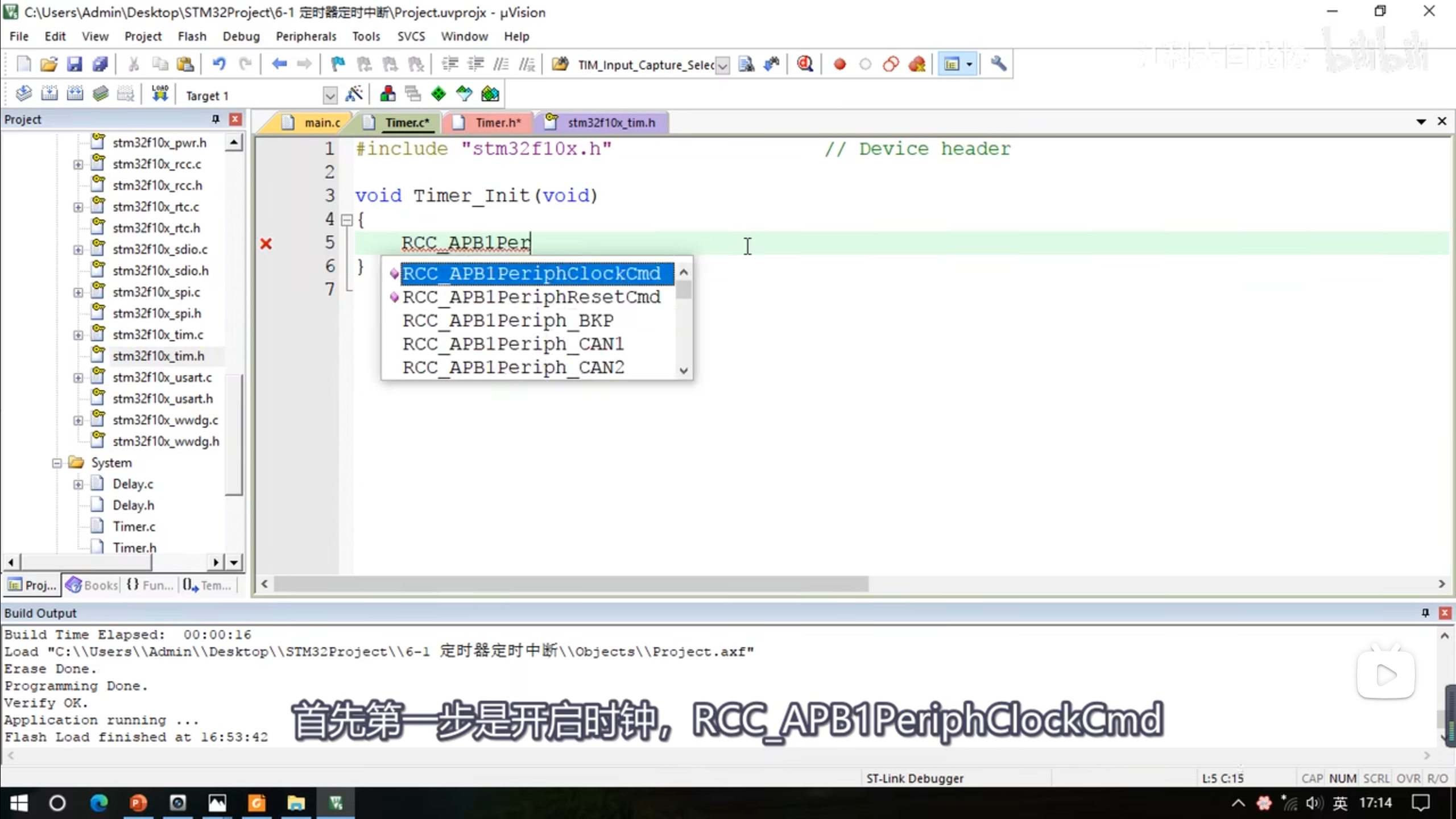Viewport: 1456px width, 819px height.
Task: Start the debug session icon
Action: [804, 64]
